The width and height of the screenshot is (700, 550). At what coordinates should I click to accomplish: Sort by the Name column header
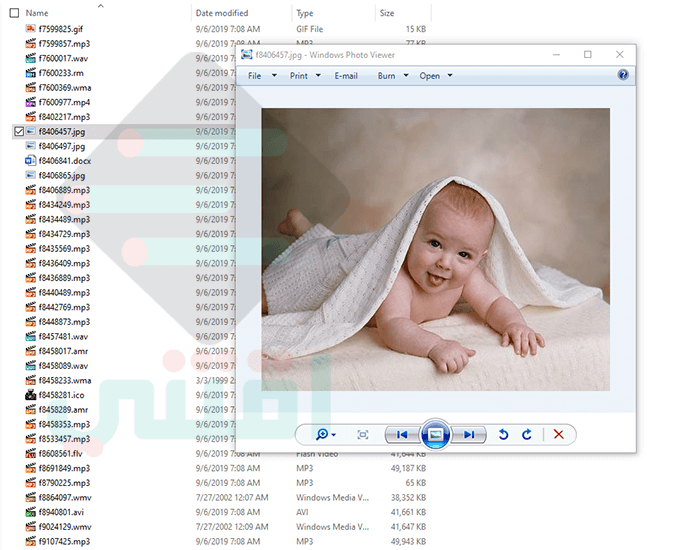pos(37,13)
